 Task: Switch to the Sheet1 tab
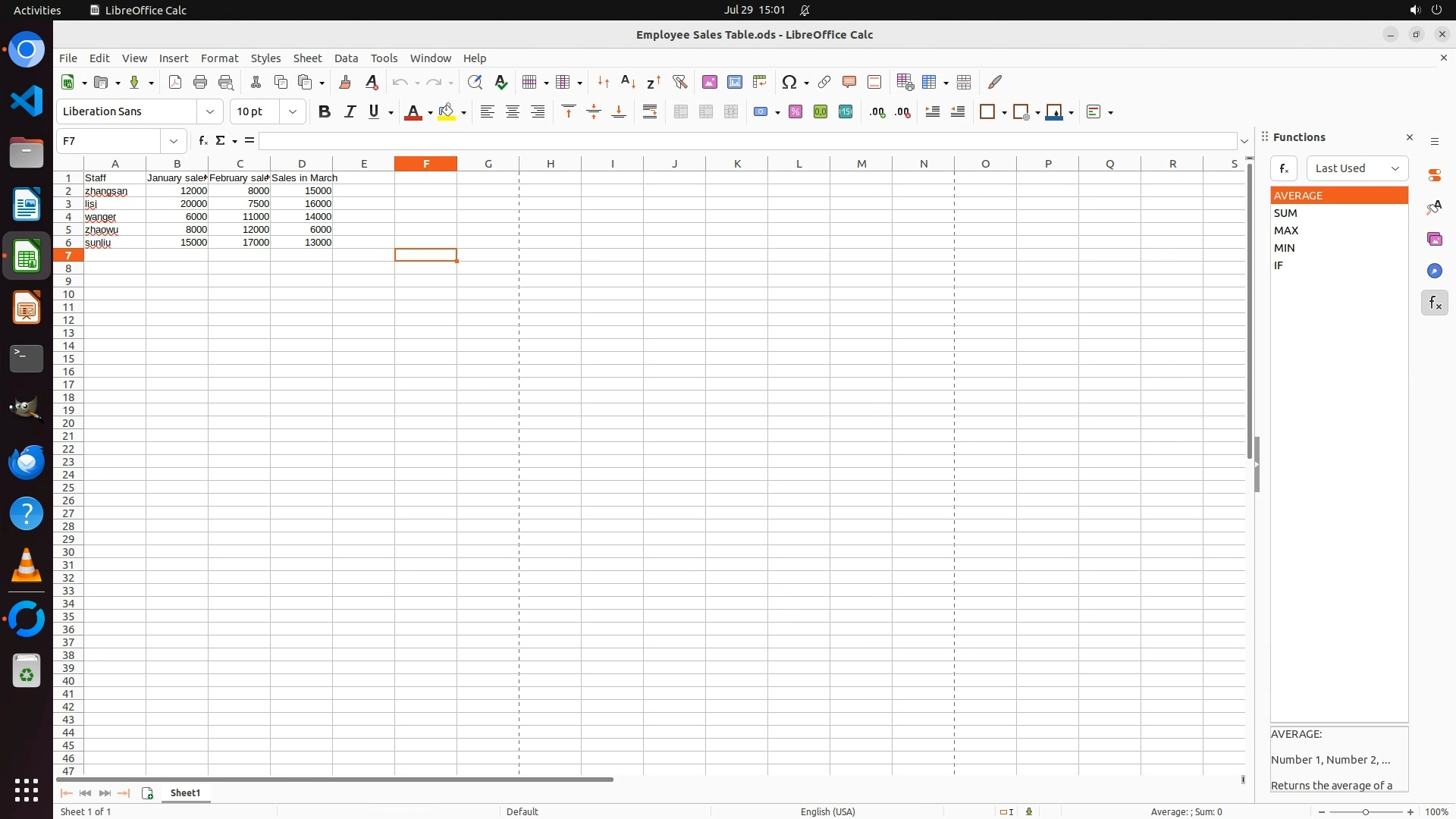pyautogui.click(x=185, y=793)
